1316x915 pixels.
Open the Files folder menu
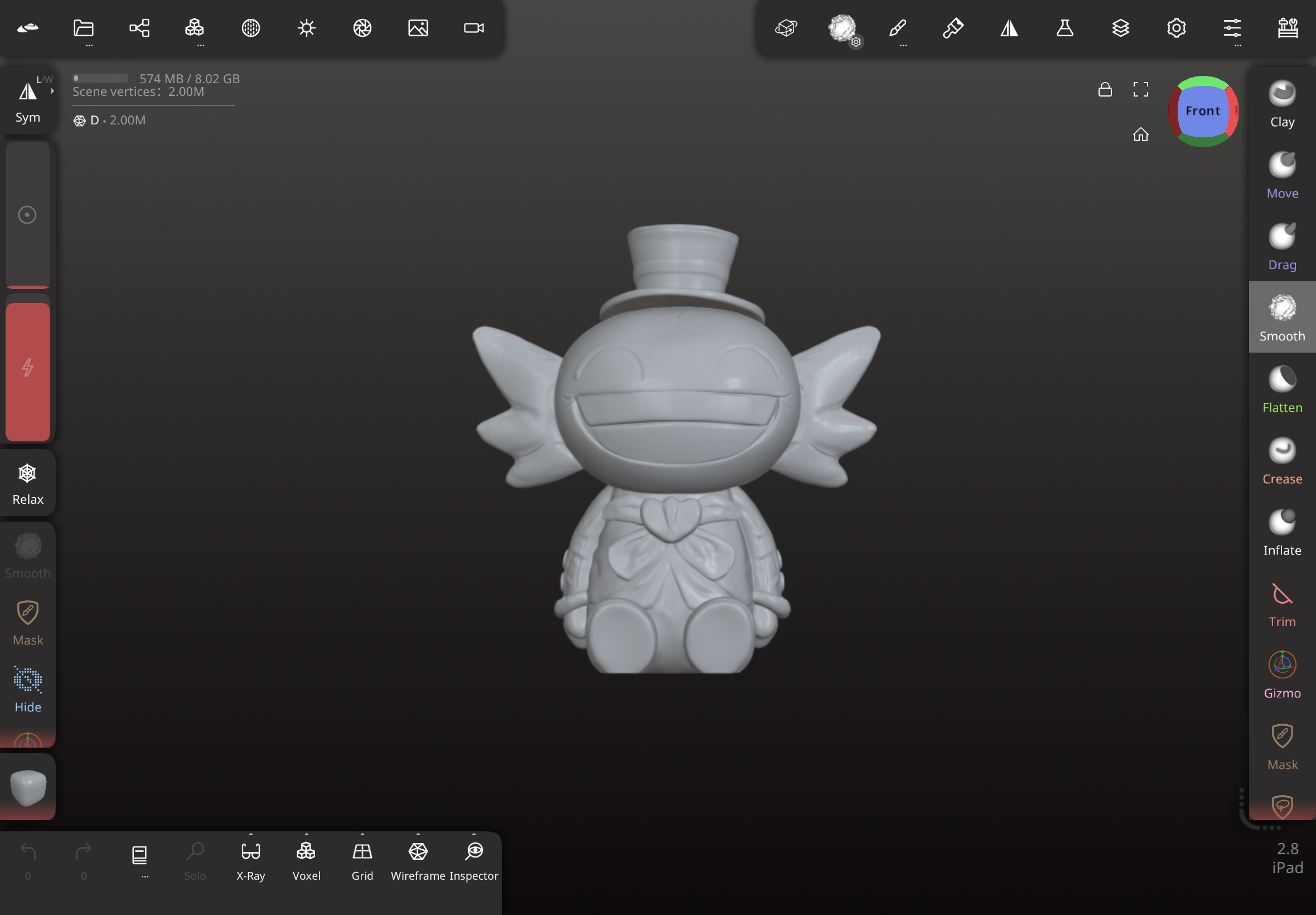click(x=84, y=28)
